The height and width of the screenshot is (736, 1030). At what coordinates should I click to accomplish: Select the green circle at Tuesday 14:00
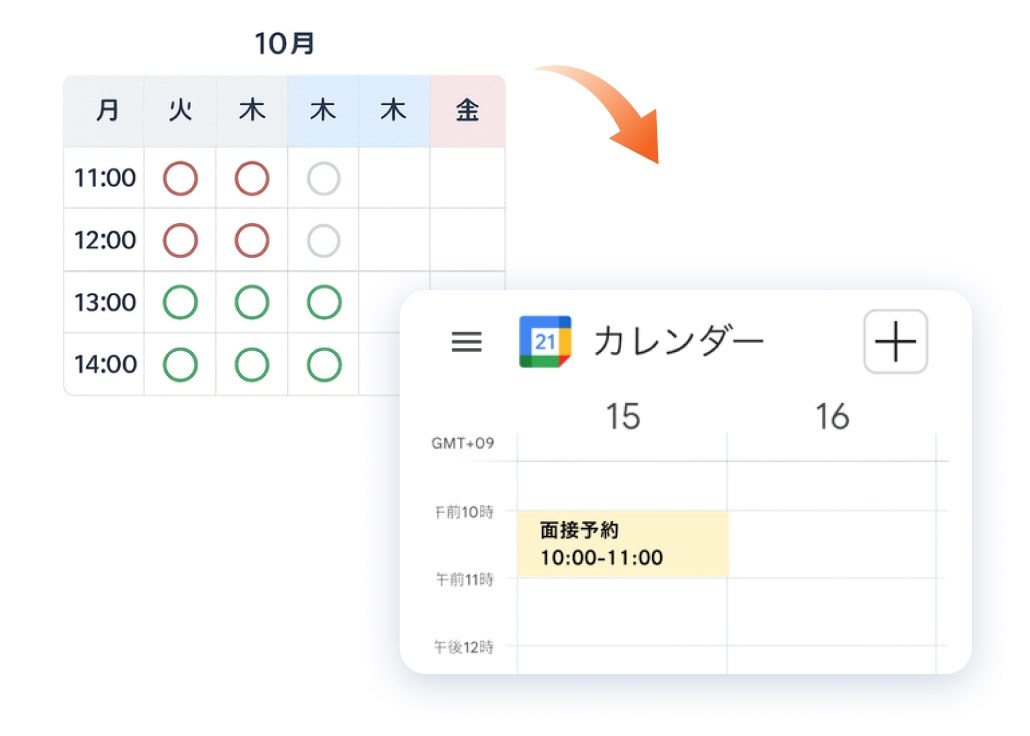(181, 364)
